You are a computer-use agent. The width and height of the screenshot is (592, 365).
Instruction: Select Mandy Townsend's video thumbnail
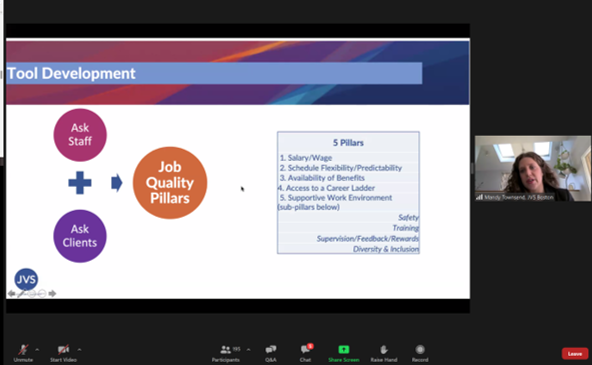533,168
